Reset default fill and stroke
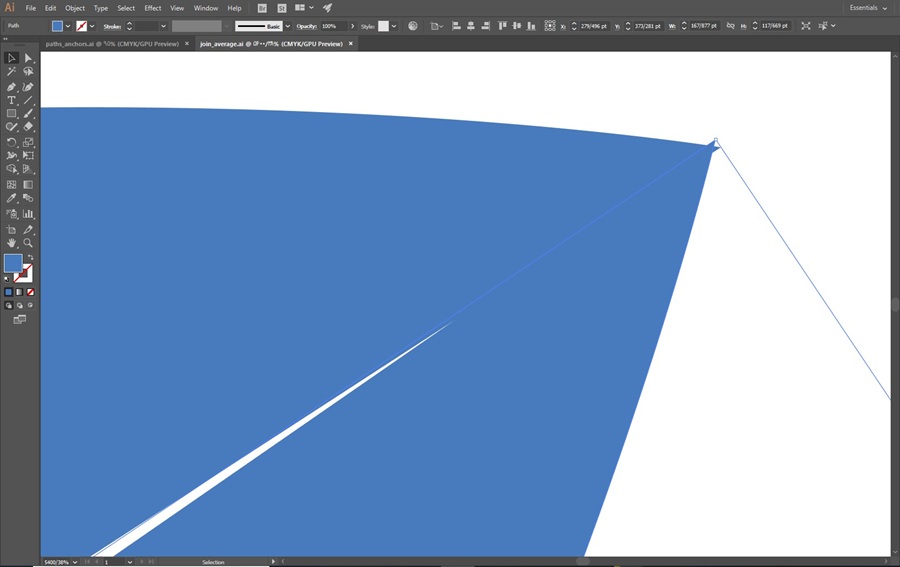 [7, 279]
